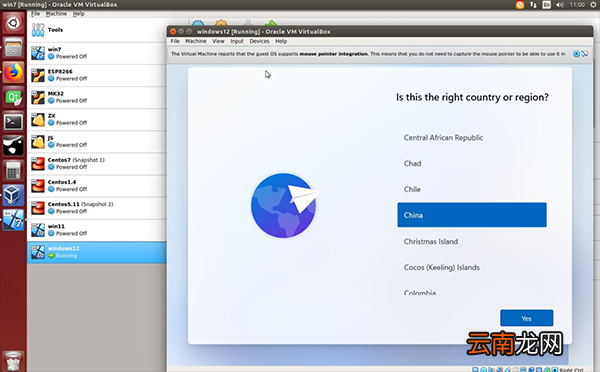Click Settings orange gear in Manager toolbar
This screenshot has height=372, width=600.
(x=221, y=23)
